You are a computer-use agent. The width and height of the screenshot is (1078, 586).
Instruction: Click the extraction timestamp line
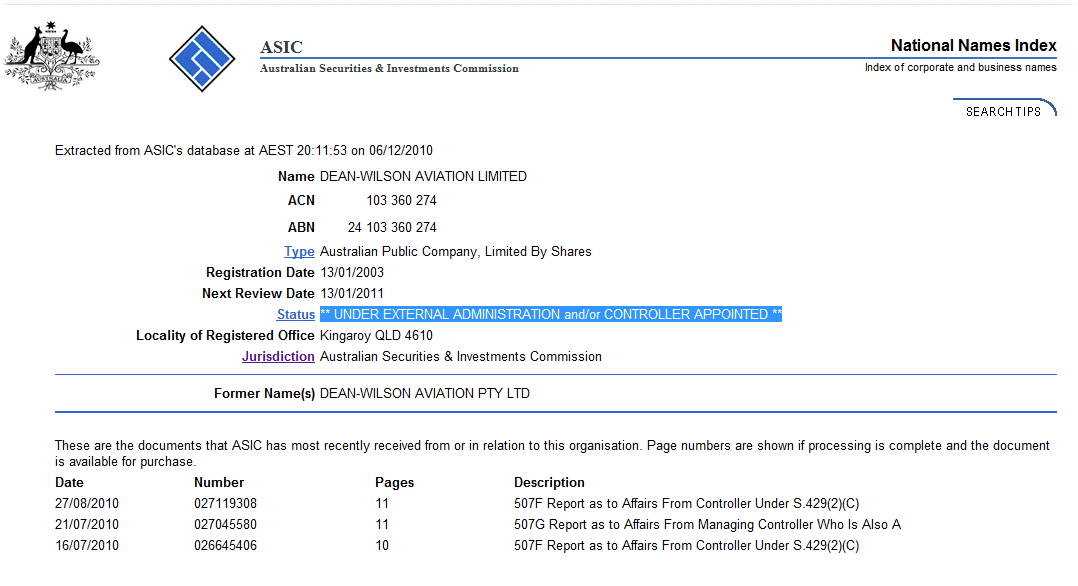[x=244, y=151]
